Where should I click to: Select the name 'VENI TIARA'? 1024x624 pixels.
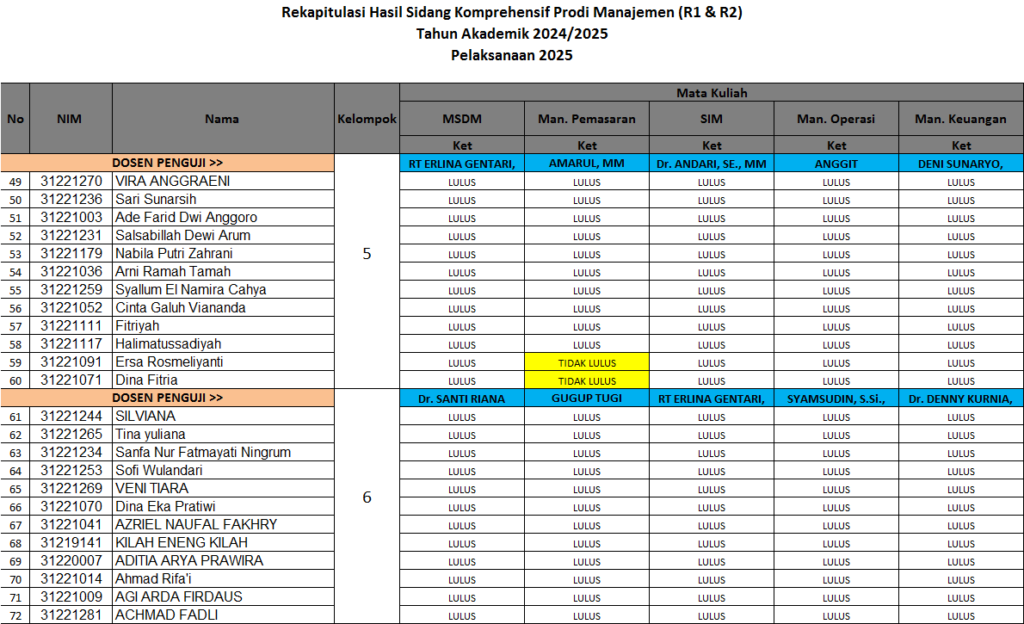[152, 488]
